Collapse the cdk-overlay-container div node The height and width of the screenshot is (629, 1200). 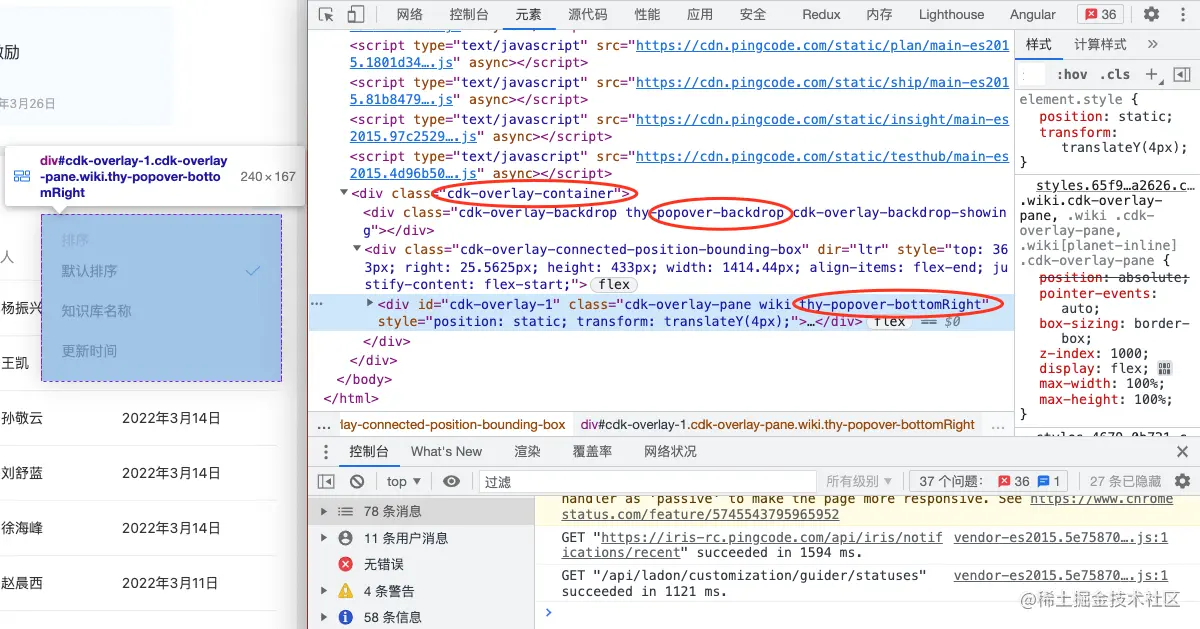coord(344,193)
